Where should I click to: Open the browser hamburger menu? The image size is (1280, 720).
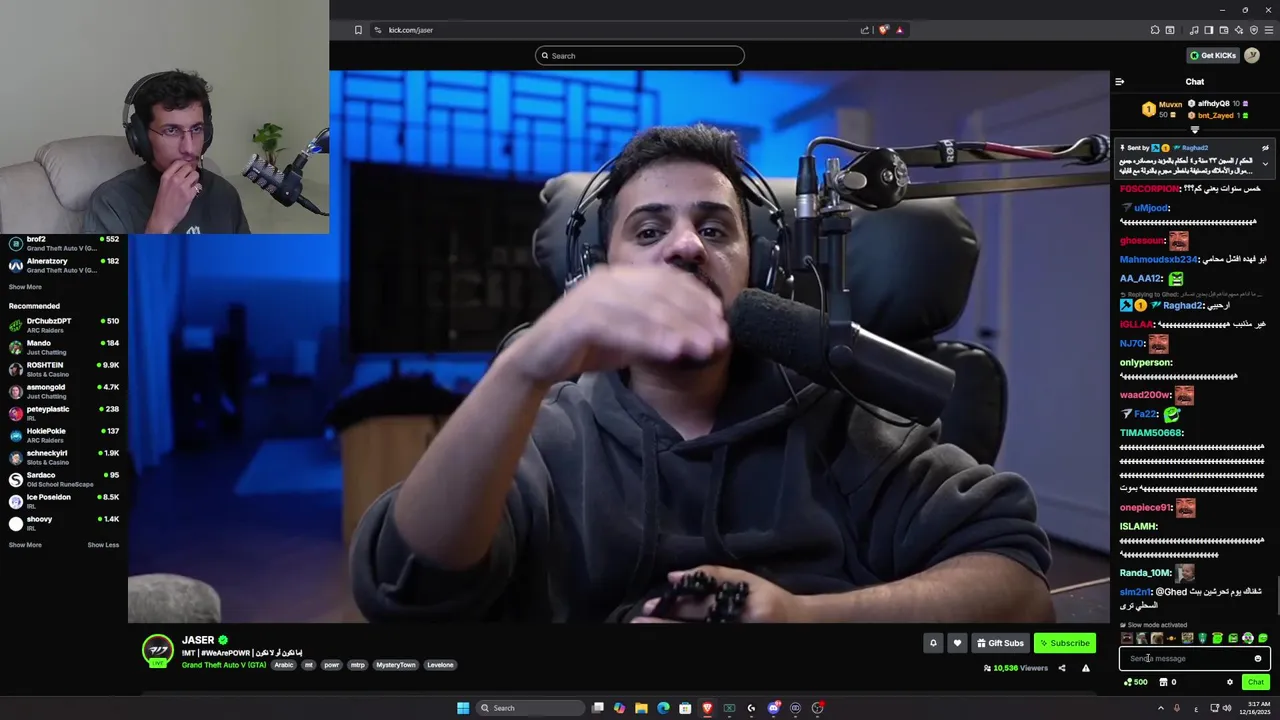click(x=1269, y=30)
